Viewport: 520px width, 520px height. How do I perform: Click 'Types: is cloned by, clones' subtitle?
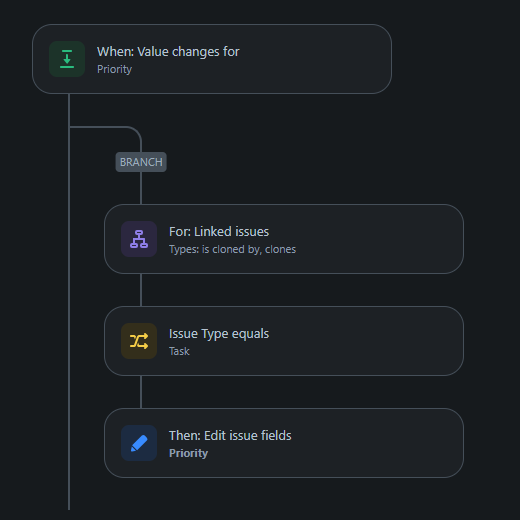[232, 249]
